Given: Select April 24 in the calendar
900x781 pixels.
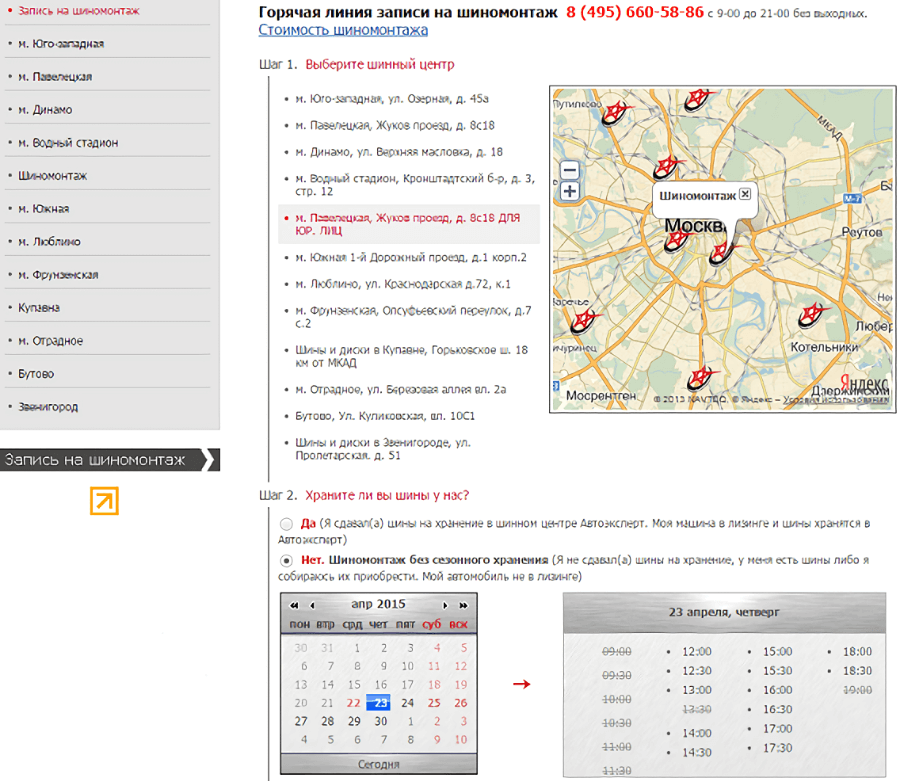Looking at the screenshot, I should click(x=407, y=703).
